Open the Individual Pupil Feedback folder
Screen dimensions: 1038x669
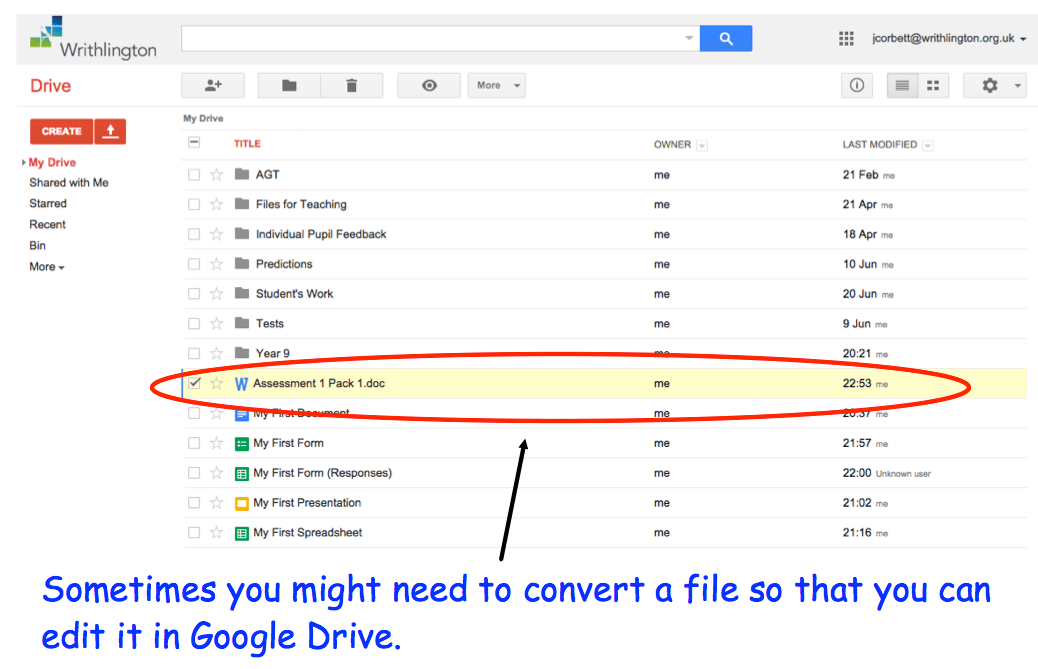click(321, 234)
